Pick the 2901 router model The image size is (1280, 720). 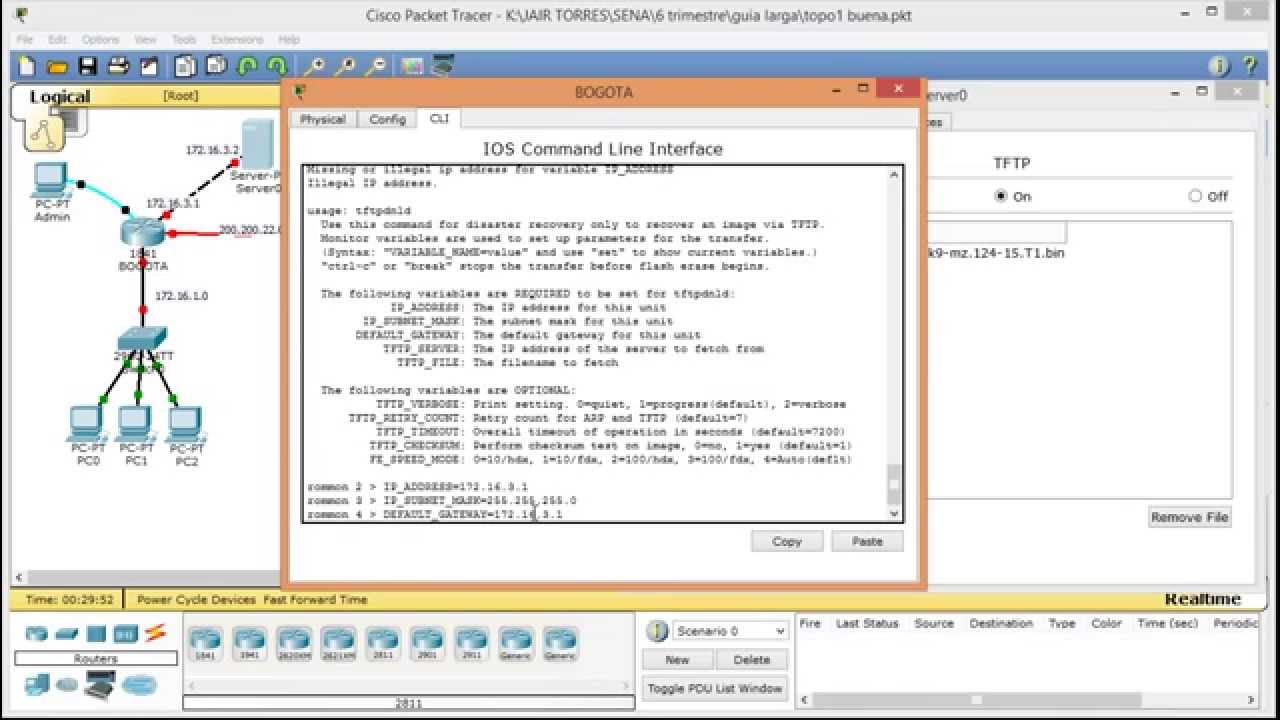pyautogui.click(x=427, y=643)
